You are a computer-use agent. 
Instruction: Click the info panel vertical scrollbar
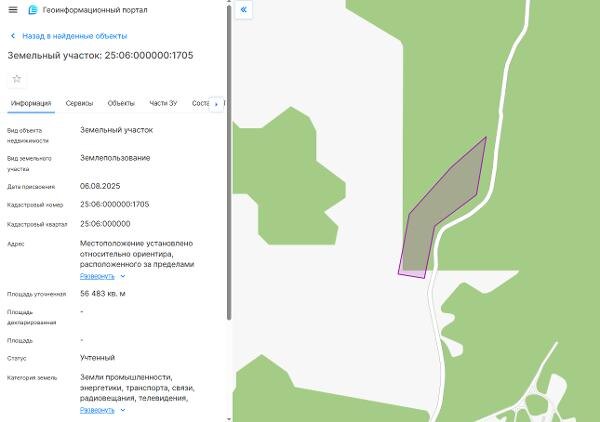[x=229, y=161]
